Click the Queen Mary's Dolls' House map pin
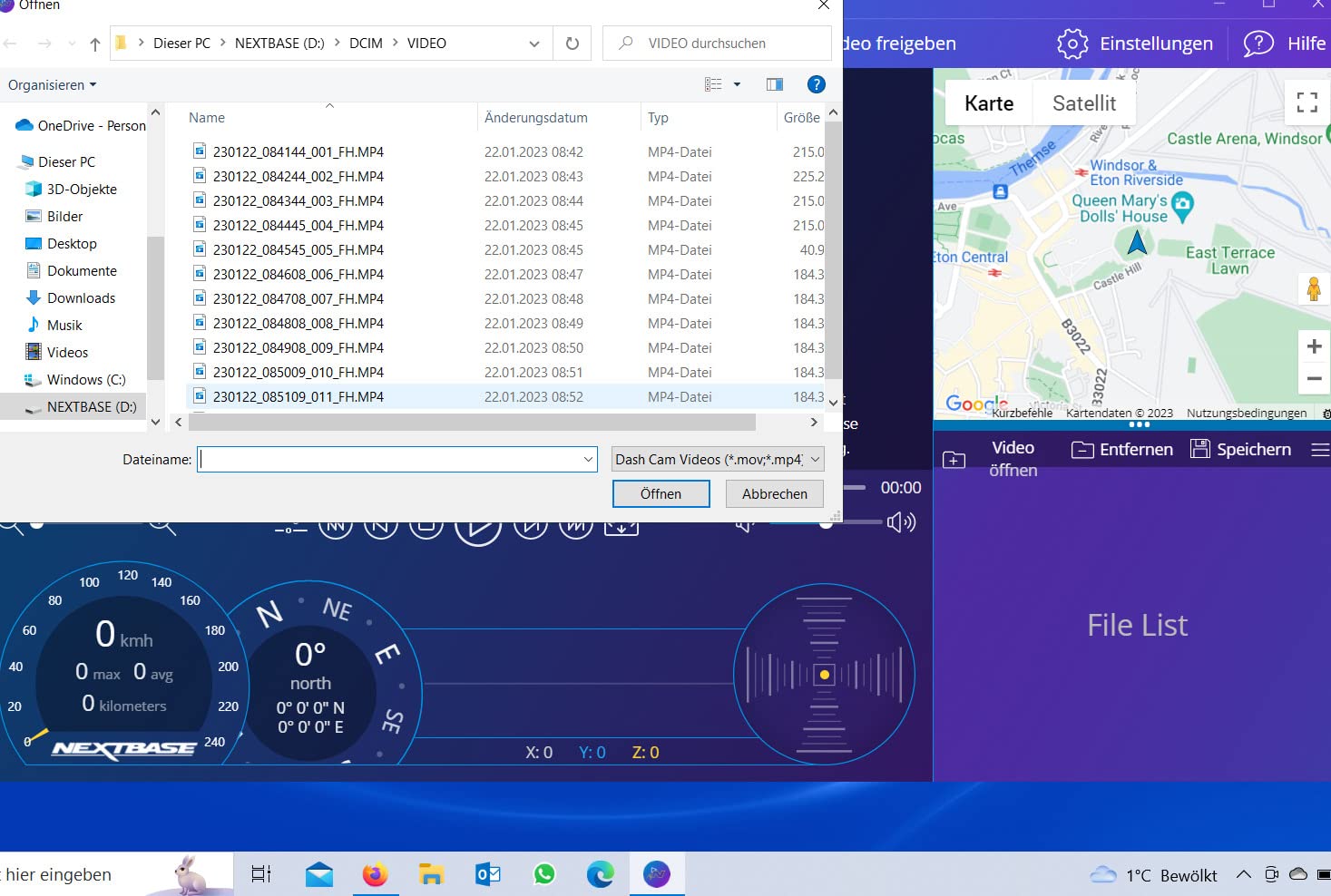The width and height of the screenshot is (1331, 896). pos(1182,207)
